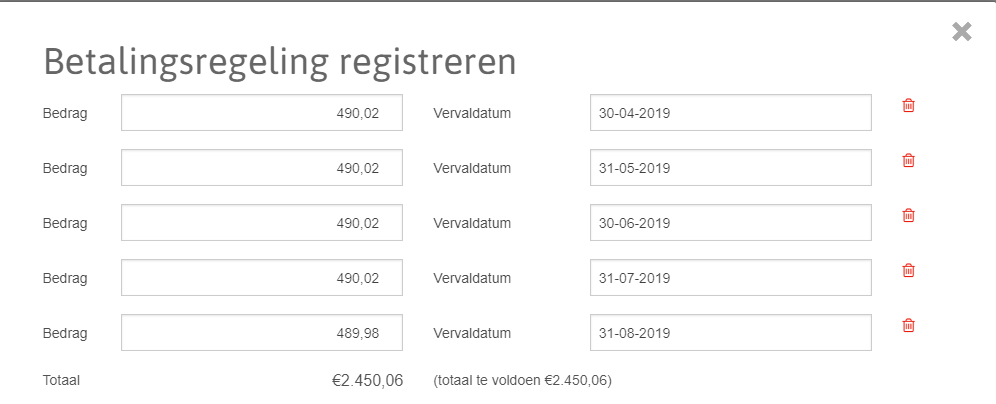Screen dimensions: 996x404
Task: Click the trash icon beside 30-06-2019
Action: click(908, 215)
